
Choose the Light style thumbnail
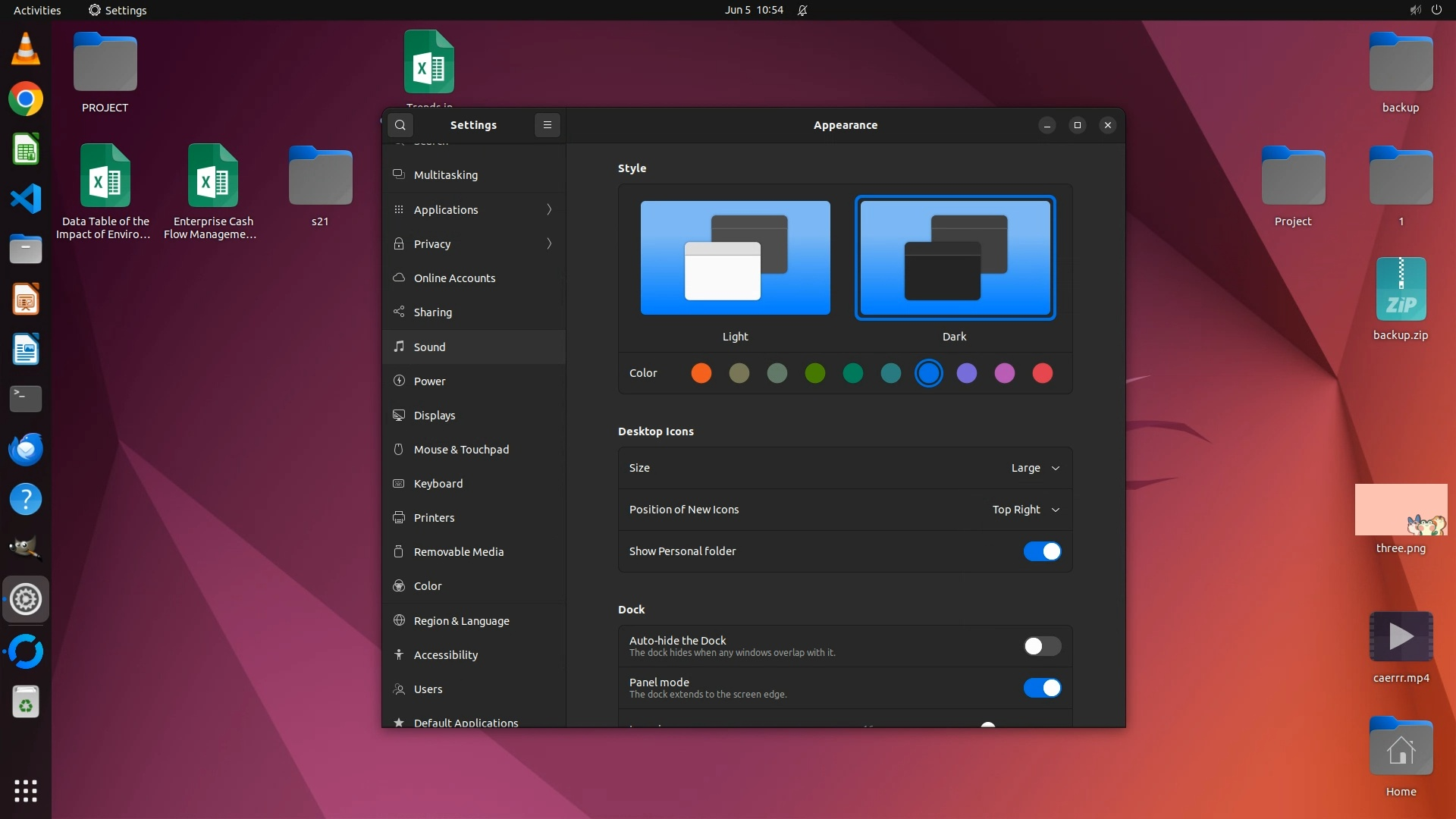click(735, 258)
